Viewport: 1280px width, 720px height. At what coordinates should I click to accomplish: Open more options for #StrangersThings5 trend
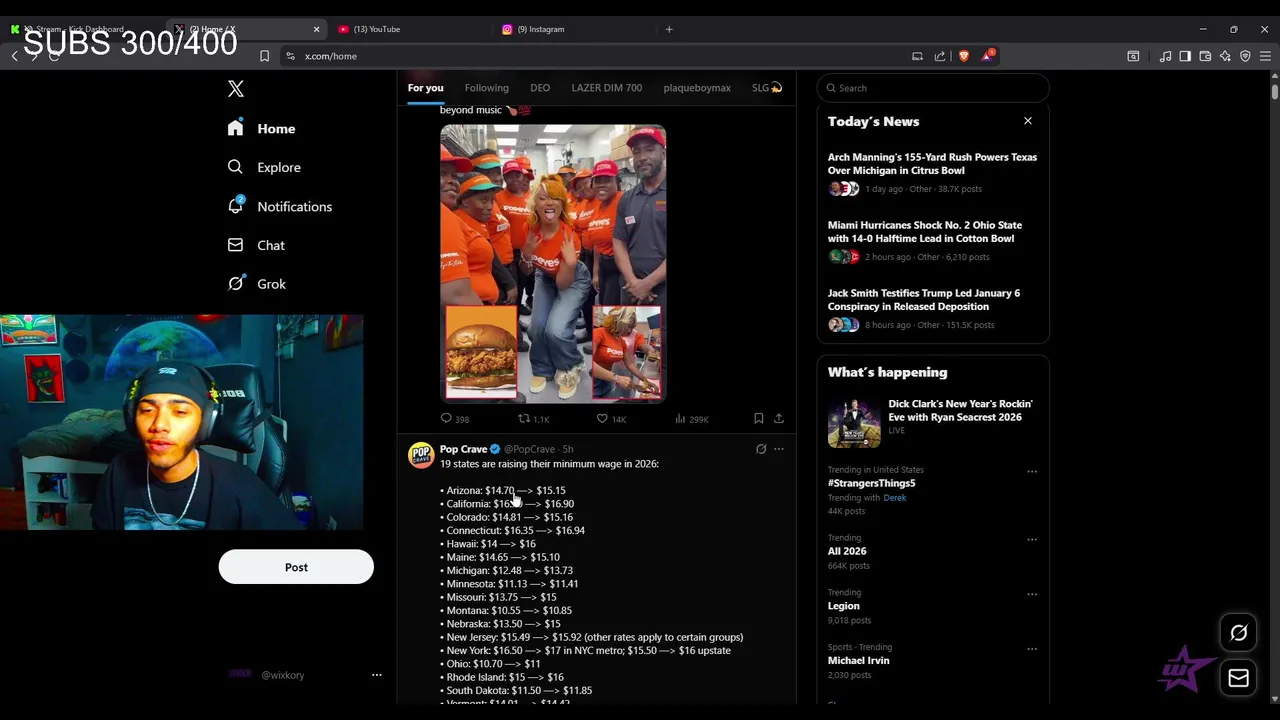[x=1032, y=472]
